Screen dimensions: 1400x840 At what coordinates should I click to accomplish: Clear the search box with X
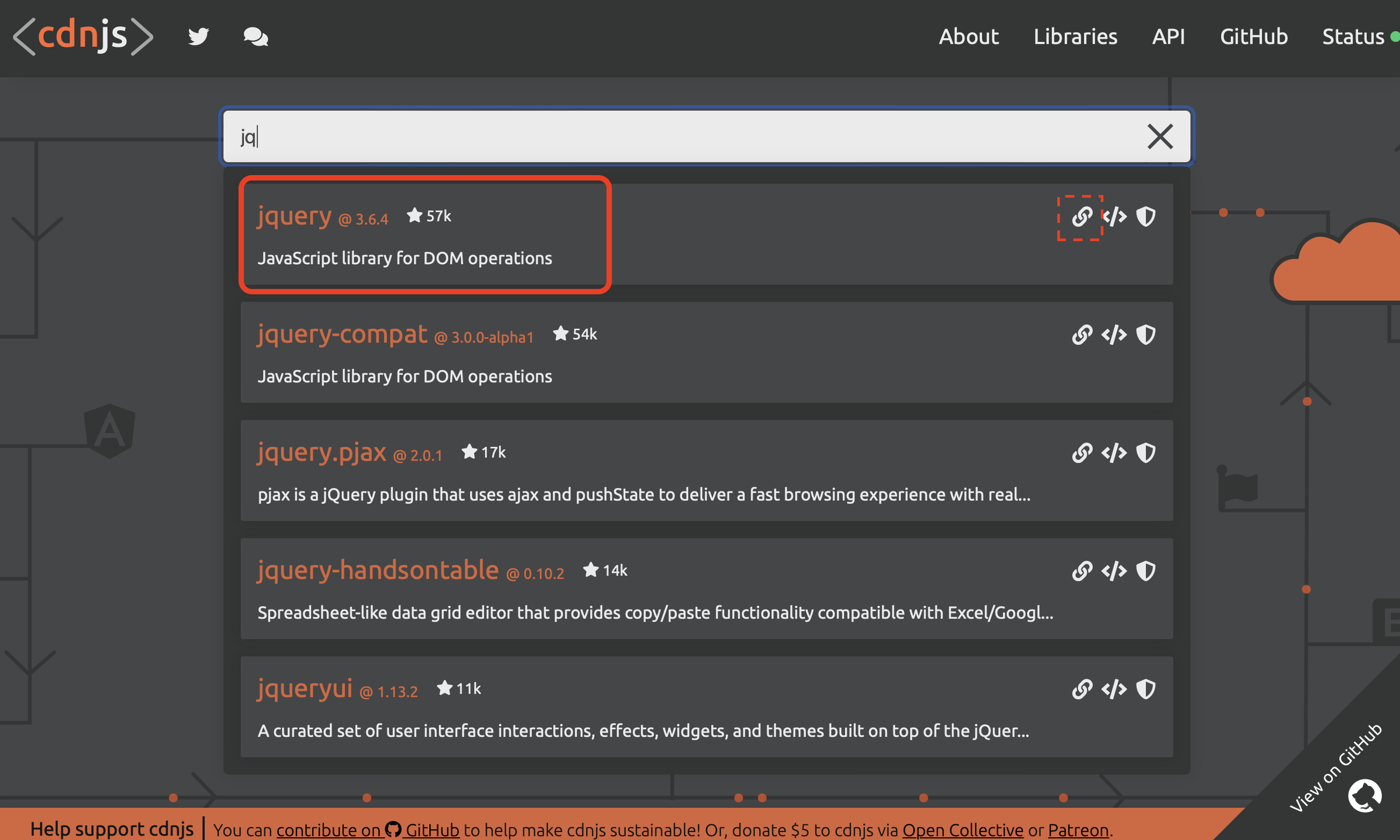click(x=1160, y=137)
